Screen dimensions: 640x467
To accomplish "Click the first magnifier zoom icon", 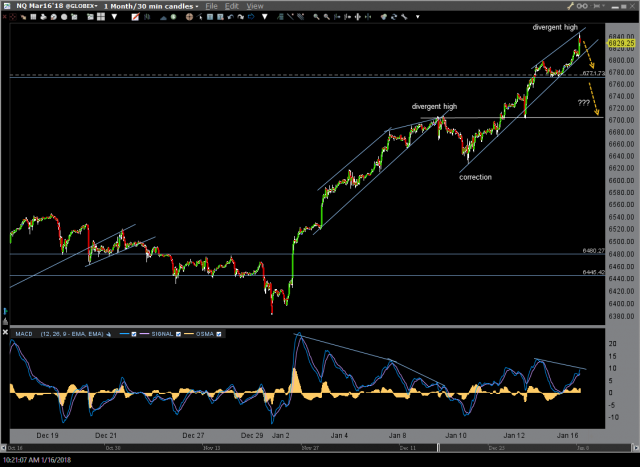I will 316,17.
